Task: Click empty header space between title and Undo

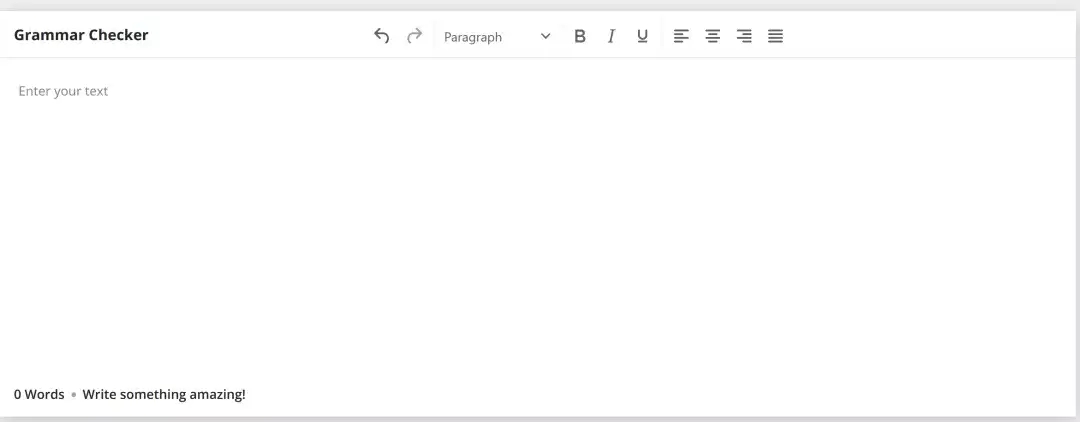Action: (260, 36)
